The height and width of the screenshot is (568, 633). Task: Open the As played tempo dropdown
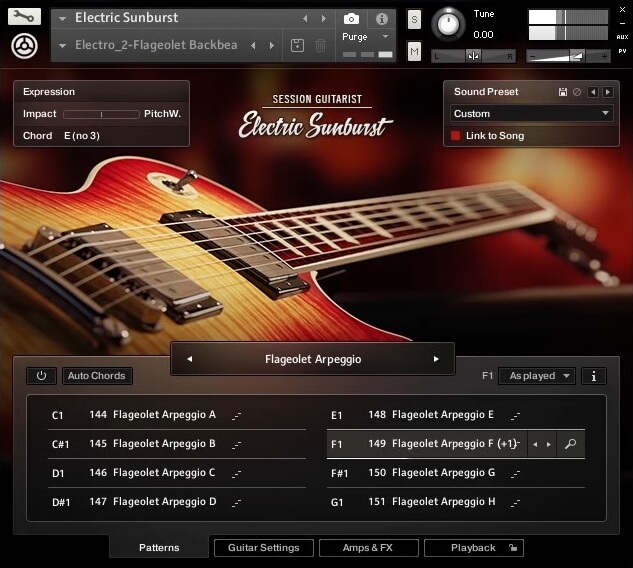click(x=537, y=376)
